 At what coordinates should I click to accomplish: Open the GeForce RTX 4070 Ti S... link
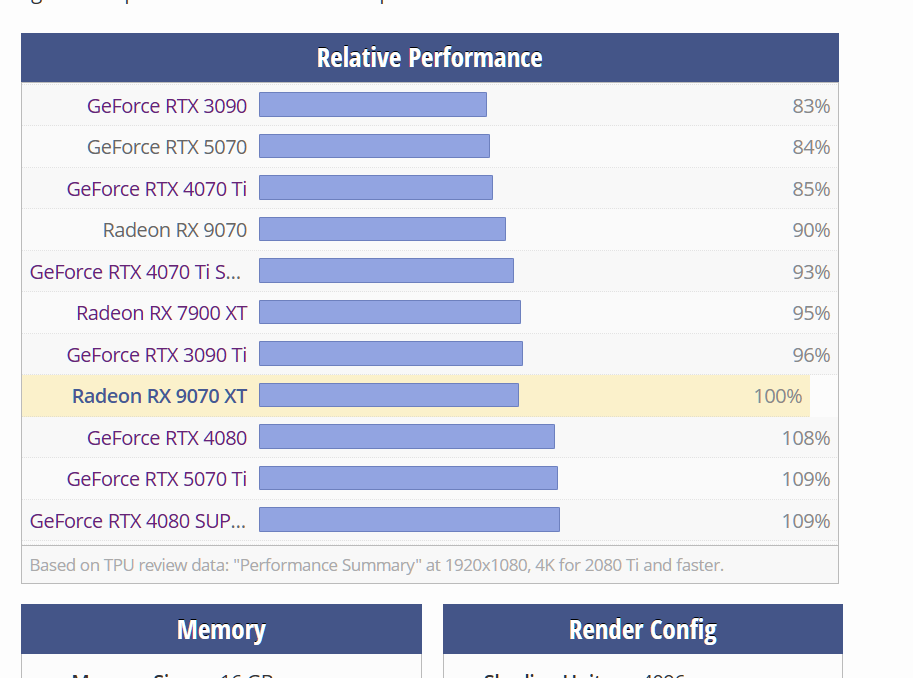(x=135, y=272)
